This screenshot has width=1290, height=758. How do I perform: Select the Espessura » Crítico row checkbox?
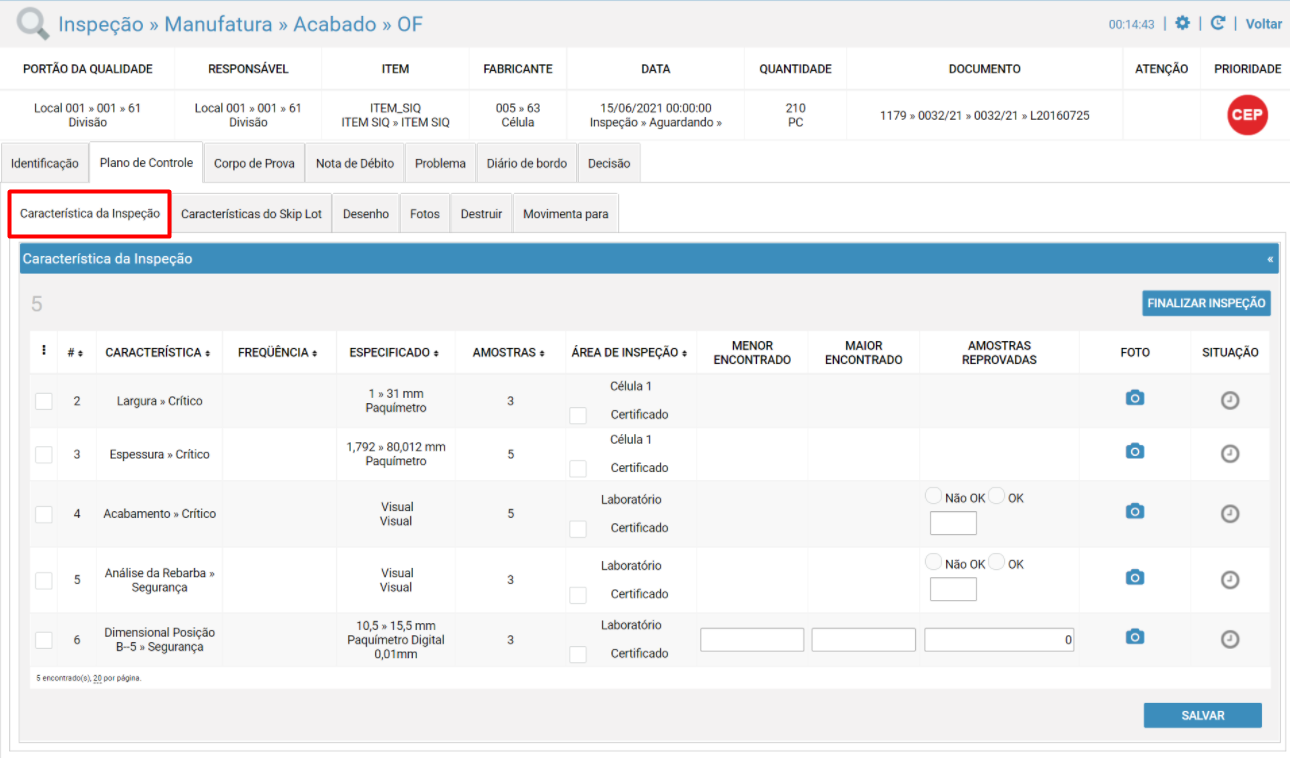[43, 454]
